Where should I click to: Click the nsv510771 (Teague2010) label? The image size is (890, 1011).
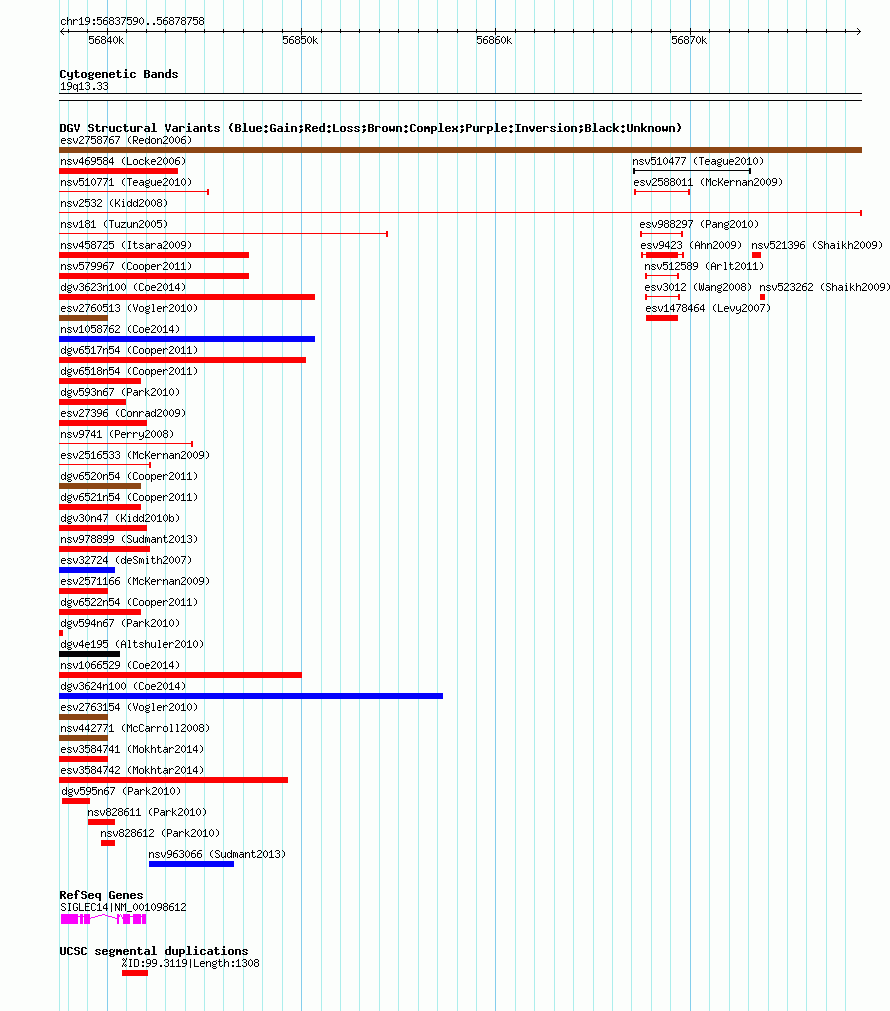coord(126,182)
